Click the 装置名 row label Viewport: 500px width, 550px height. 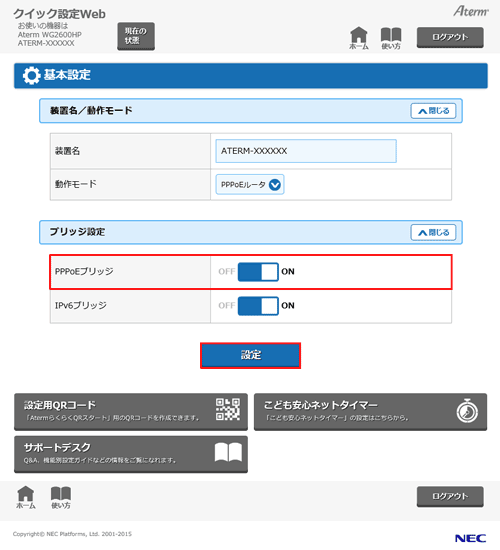coord(67,151)
